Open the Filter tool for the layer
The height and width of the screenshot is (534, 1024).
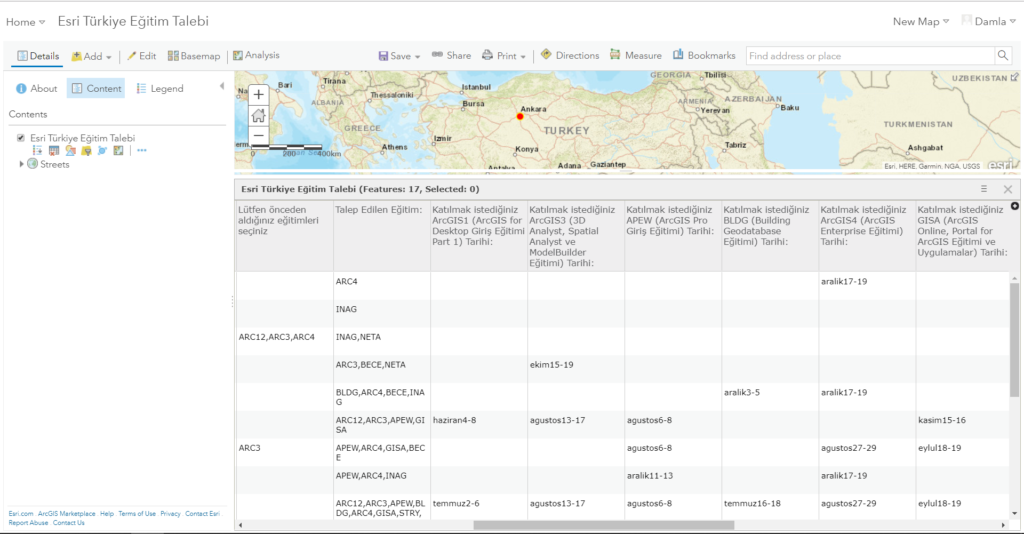click(x=86, y=151)
